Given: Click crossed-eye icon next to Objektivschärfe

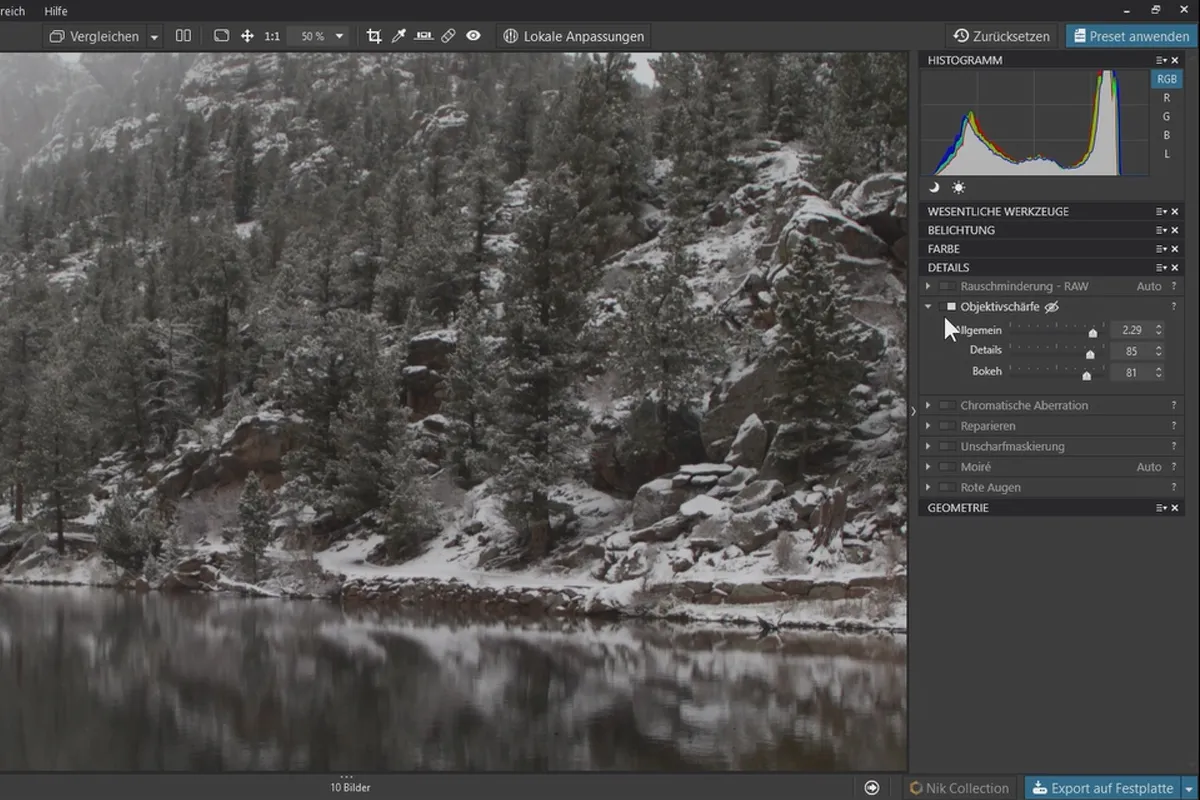Looking at the screenshot, I should (x=1051, y=307).
